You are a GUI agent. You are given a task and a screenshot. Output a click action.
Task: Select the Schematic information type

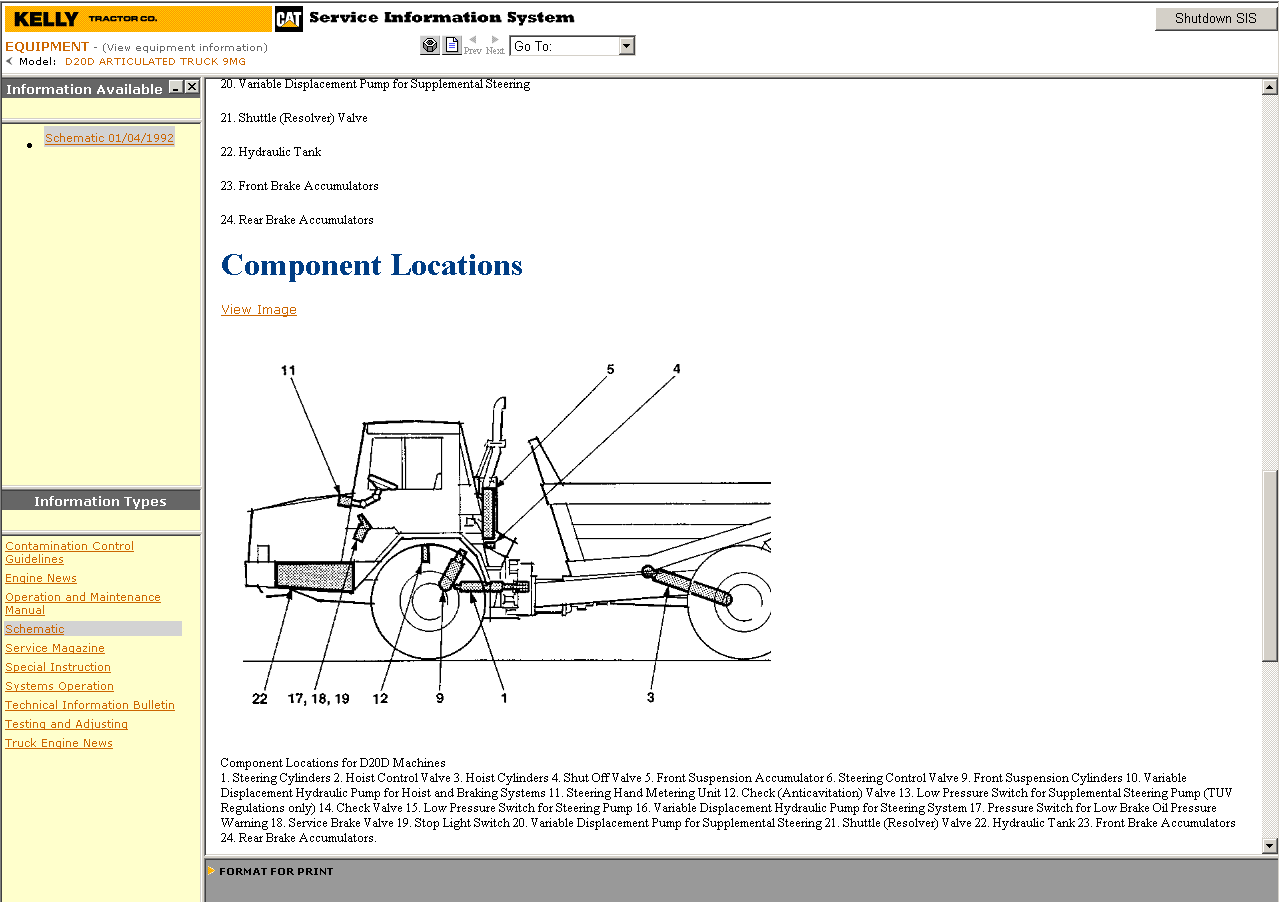[x=35, y=629]
